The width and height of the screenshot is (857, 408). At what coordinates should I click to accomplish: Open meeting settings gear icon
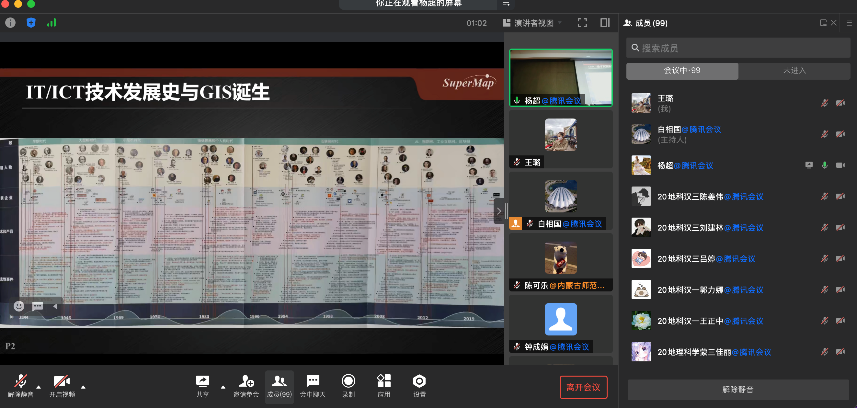[x=419, y=383]
